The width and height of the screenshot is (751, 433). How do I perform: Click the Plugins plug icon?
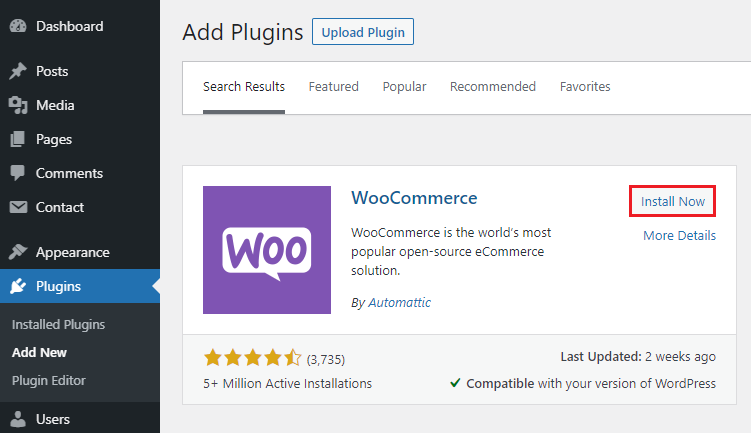tap(18, 286)
